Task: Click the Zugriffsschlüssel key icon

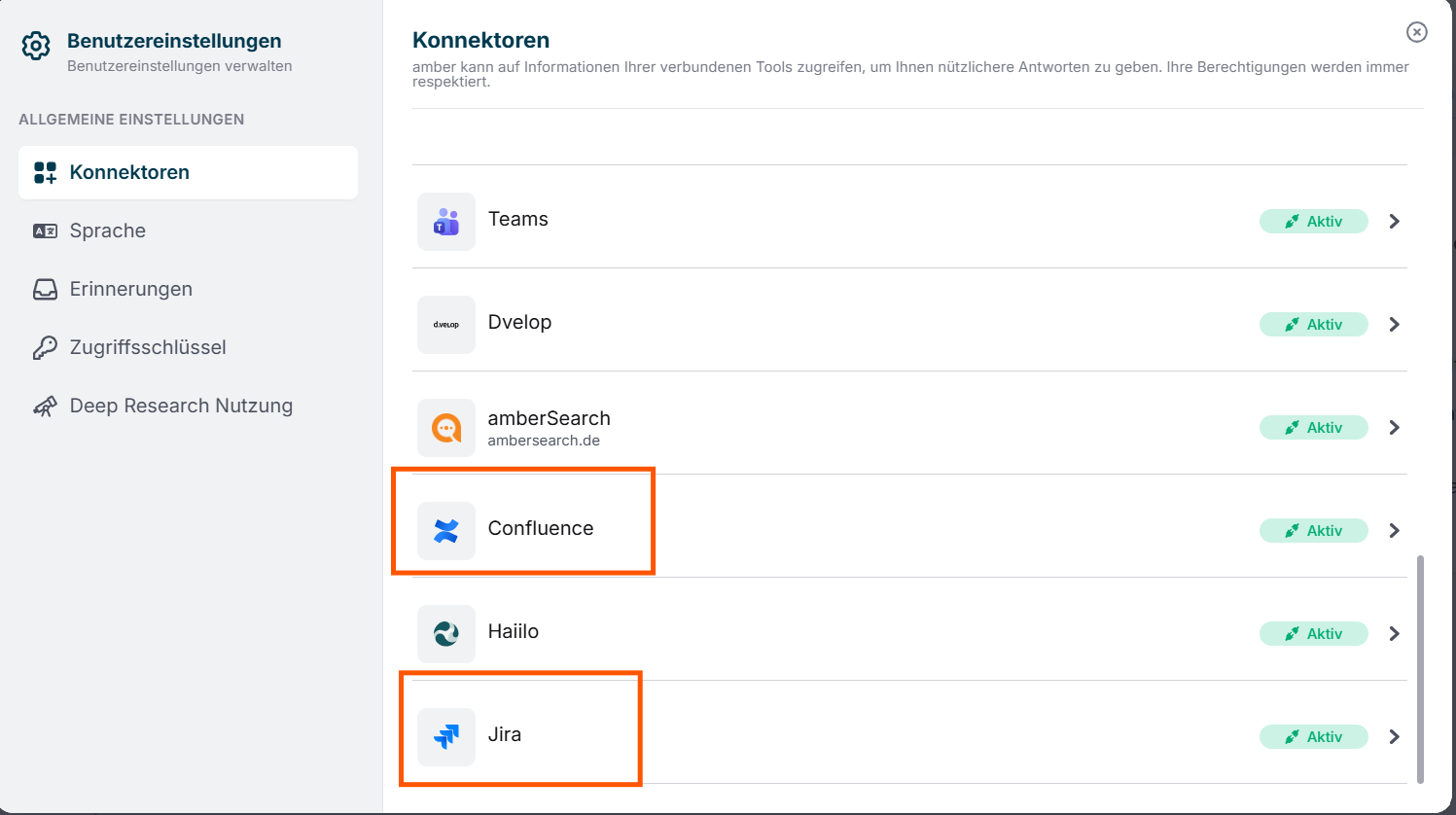Action: [46, 348]
